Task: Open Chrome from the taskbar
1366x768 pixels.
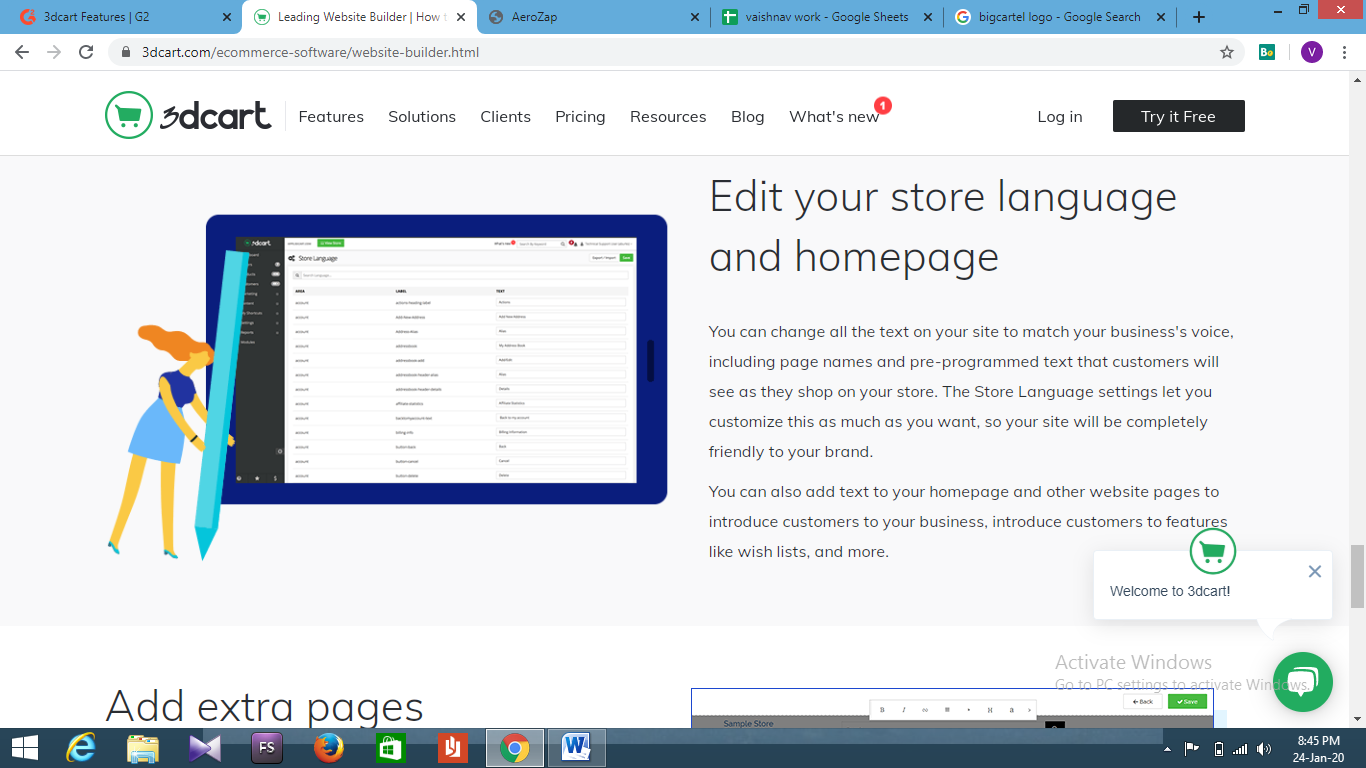Action: click(x=515, y=748)
